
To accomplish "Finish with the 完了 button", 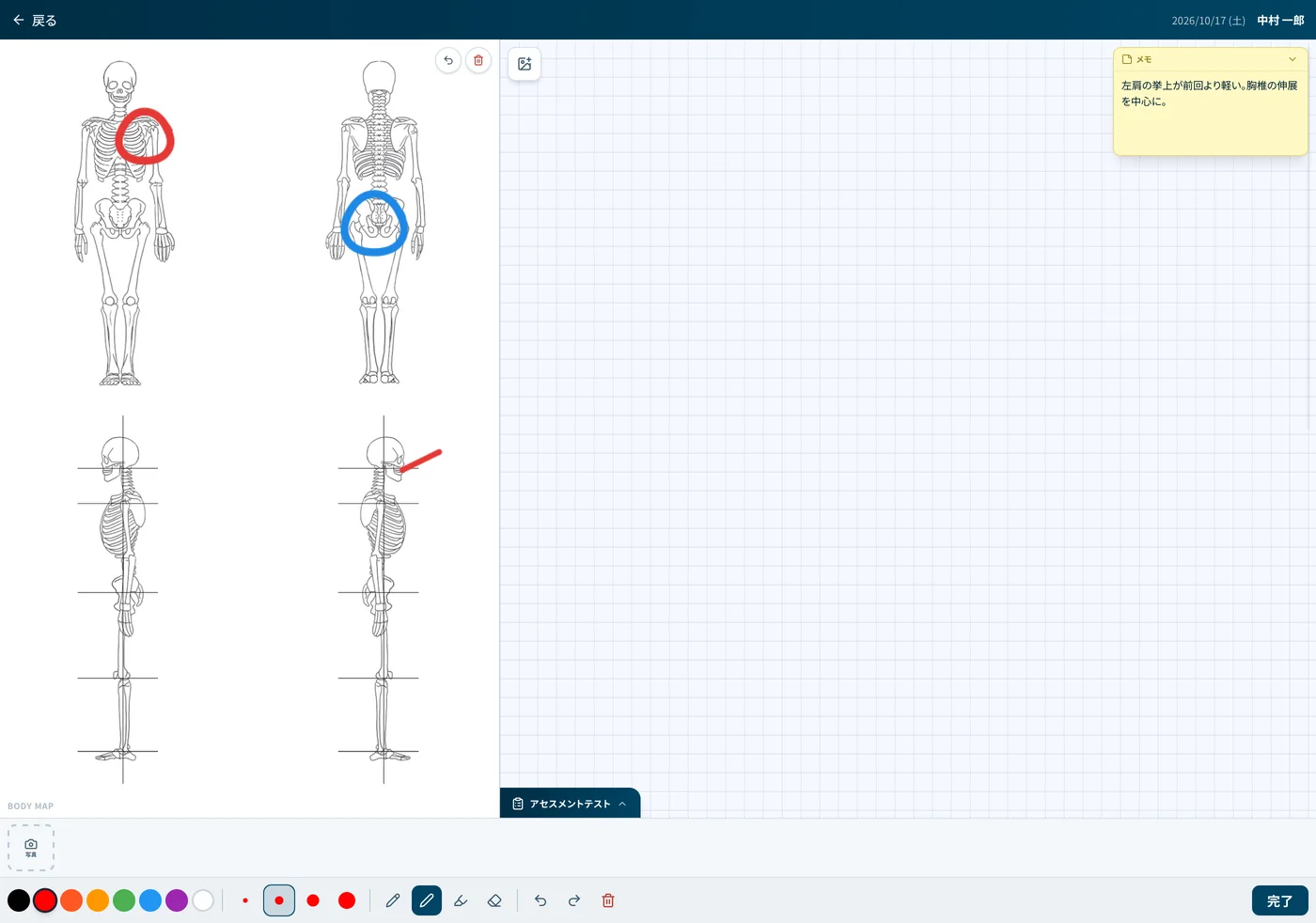I will click(x=1279, y=900).
